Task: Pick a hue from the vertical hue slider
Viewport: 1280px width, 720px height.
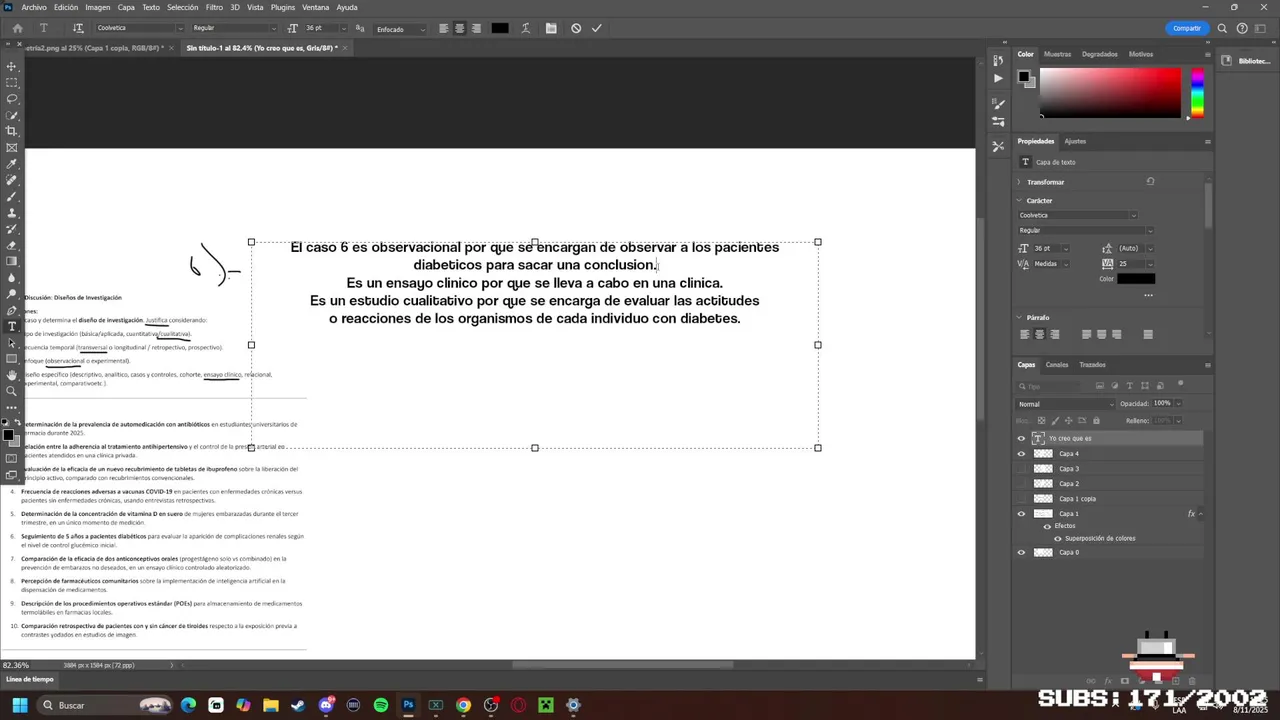Action: 1197,93
